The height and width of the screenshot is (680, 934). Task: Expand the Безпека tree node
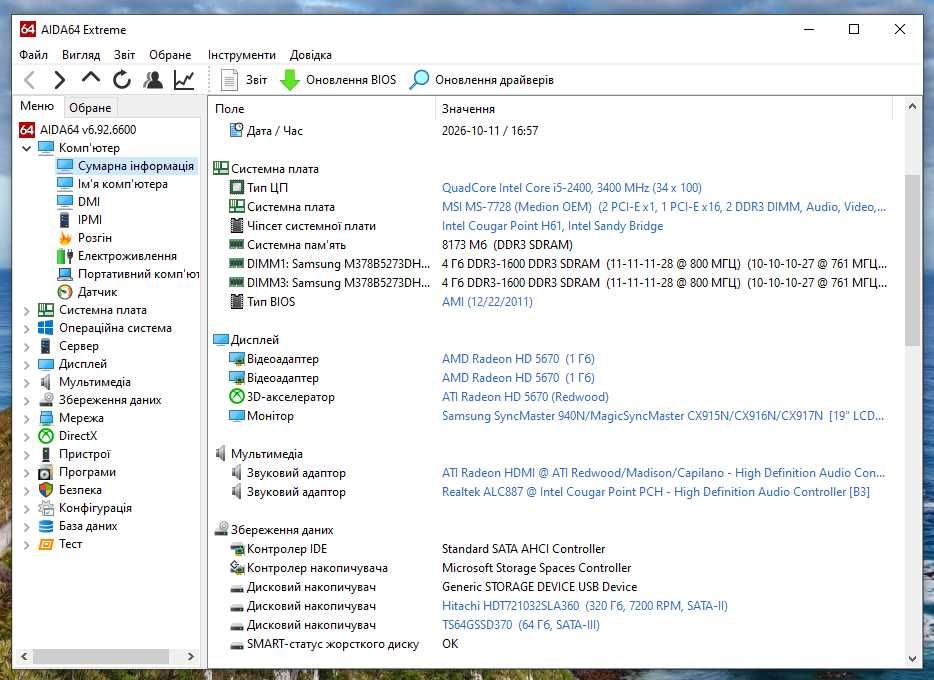26,490
